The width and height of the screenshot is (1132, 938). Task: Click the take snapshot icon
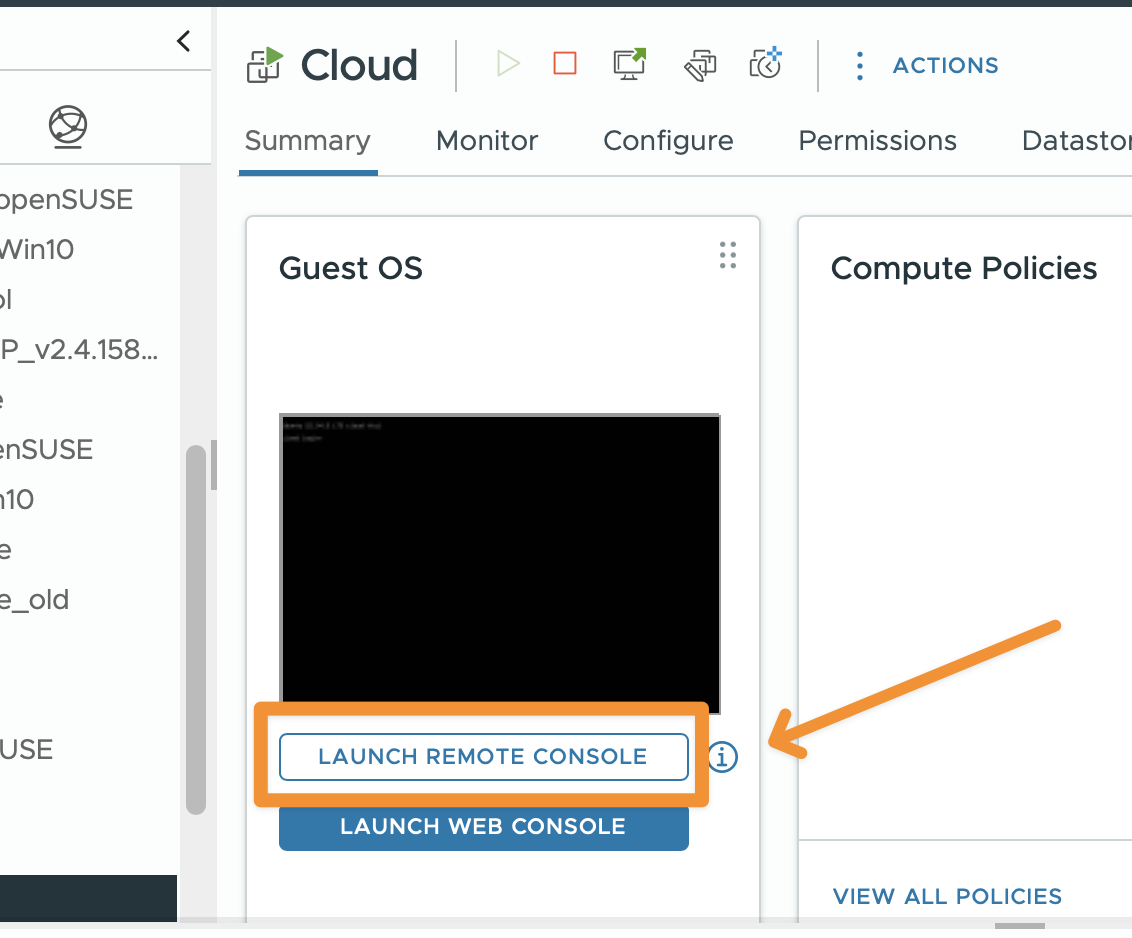pos(765,65)
